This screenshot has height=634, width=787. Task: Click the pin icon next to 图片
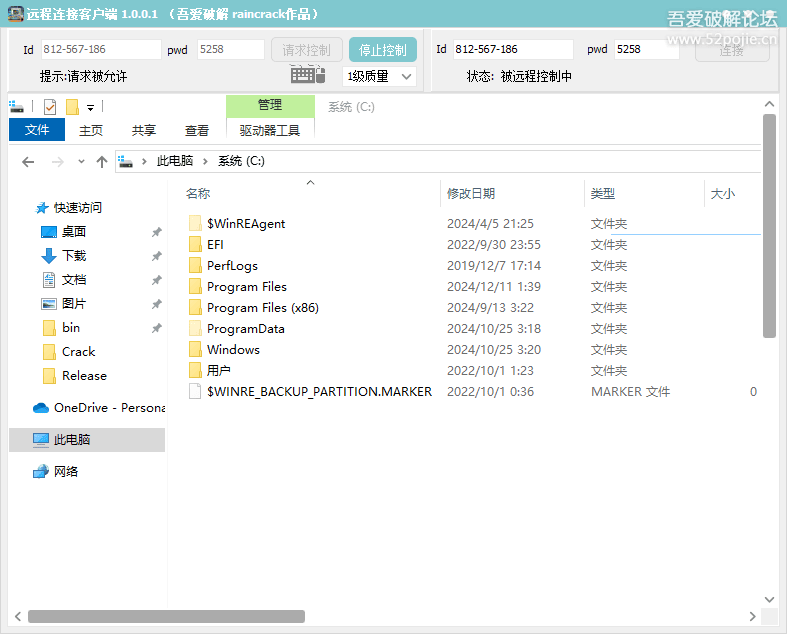coord(157,304)
